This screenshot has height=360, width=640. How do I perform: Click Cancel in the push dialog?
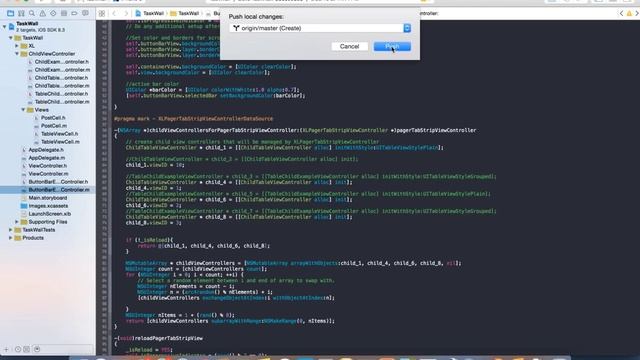click(x=349, y=46)
